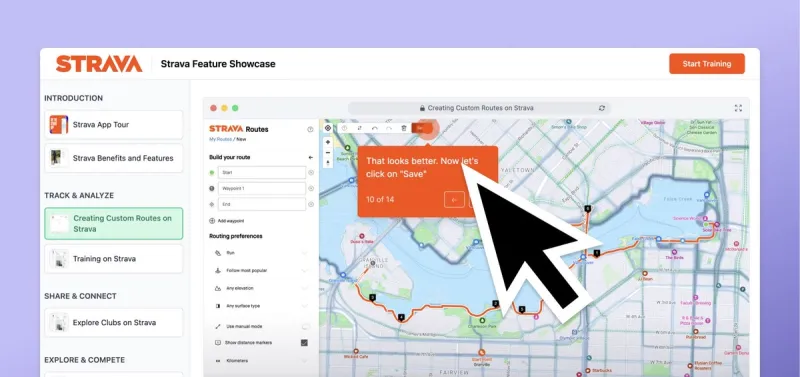Click the undo arrow in map toolbar
800x377 pixels.
click(374, 128)
